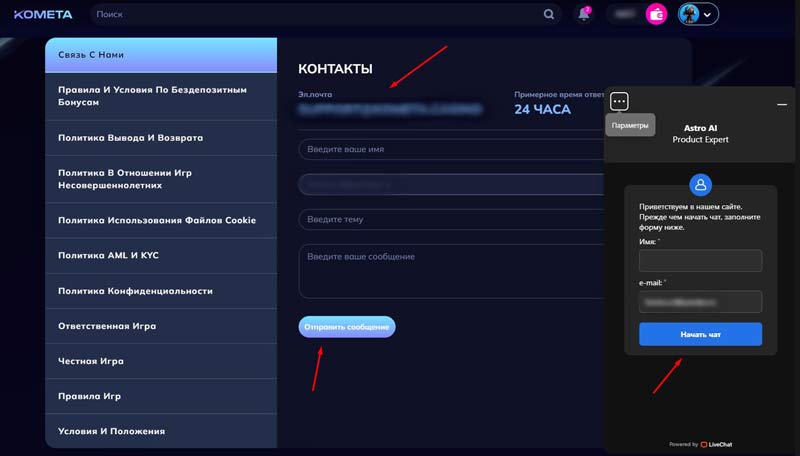Open 'Политика Вывода И Возврата' section
Viewport: 800px width, 456px height.
(160, 137)
